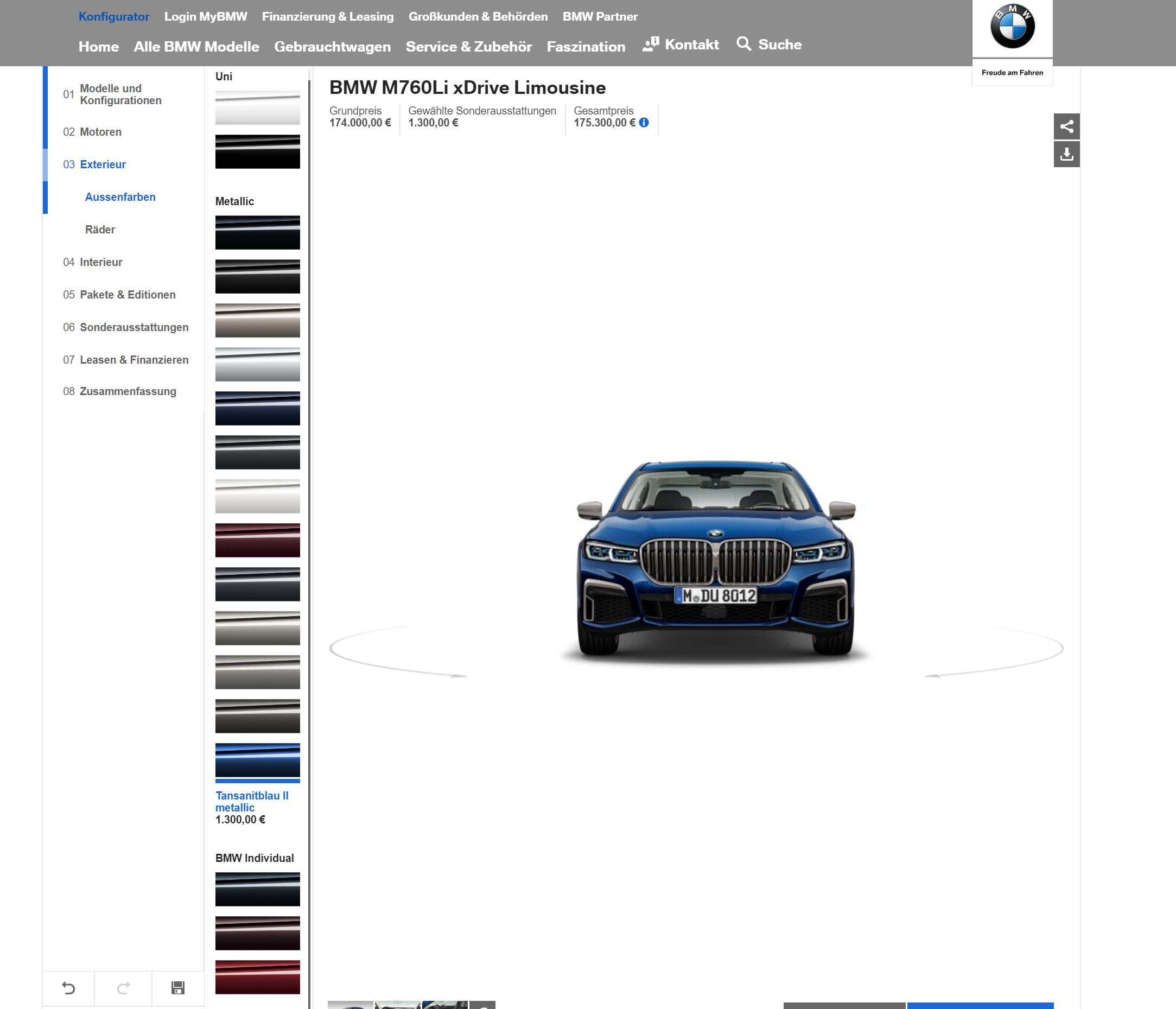Open the Konfigurator tab
The width and height of the screenshot is (1176, 1009).
click(x=113, y=16)
